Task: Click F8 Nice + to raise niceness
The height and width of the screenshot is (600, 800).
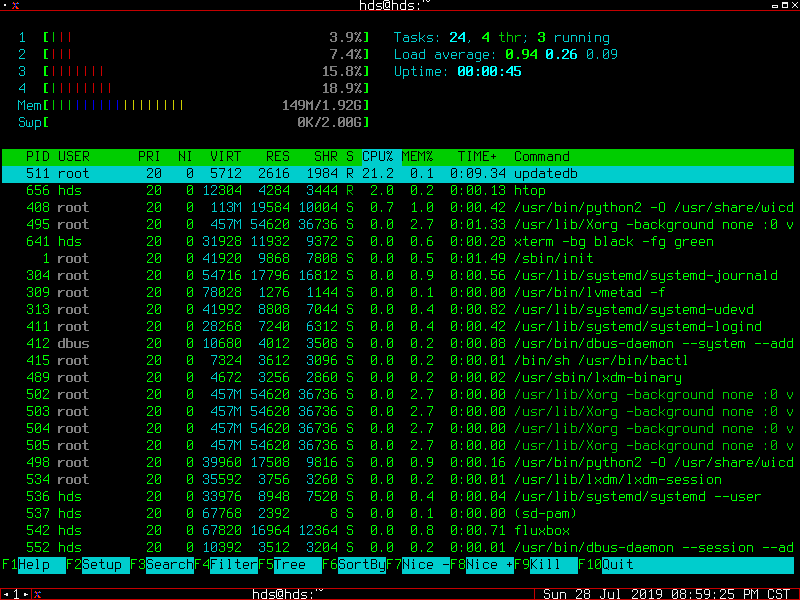Action: click(482, 565)
